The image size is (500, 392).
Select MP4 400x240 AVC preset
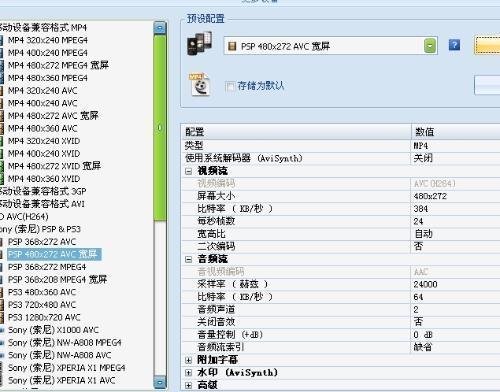pyautogui.click(x=43, y=103)
